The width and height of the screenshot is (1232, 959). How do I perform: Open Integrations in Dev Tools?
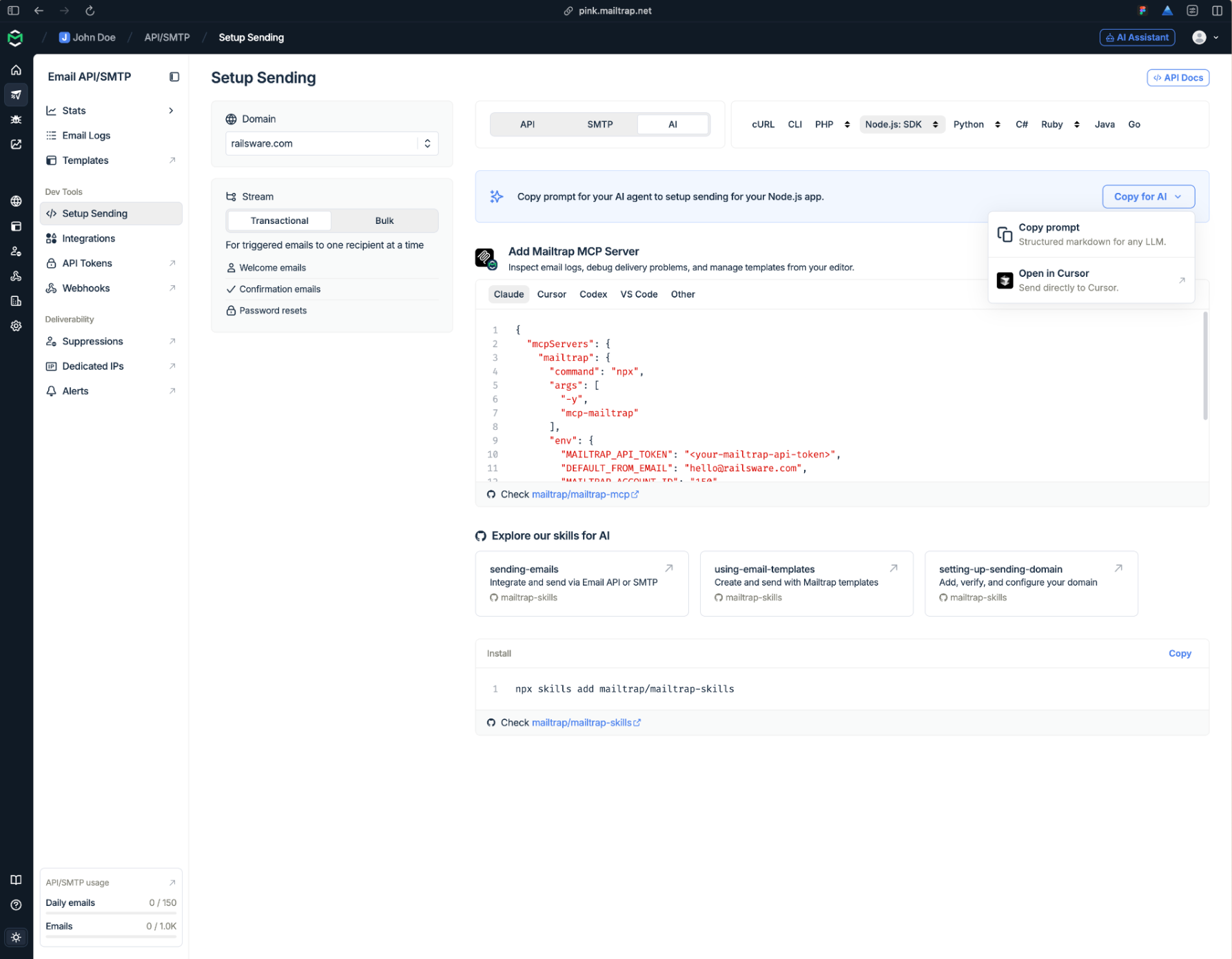[x=110, y=238]
